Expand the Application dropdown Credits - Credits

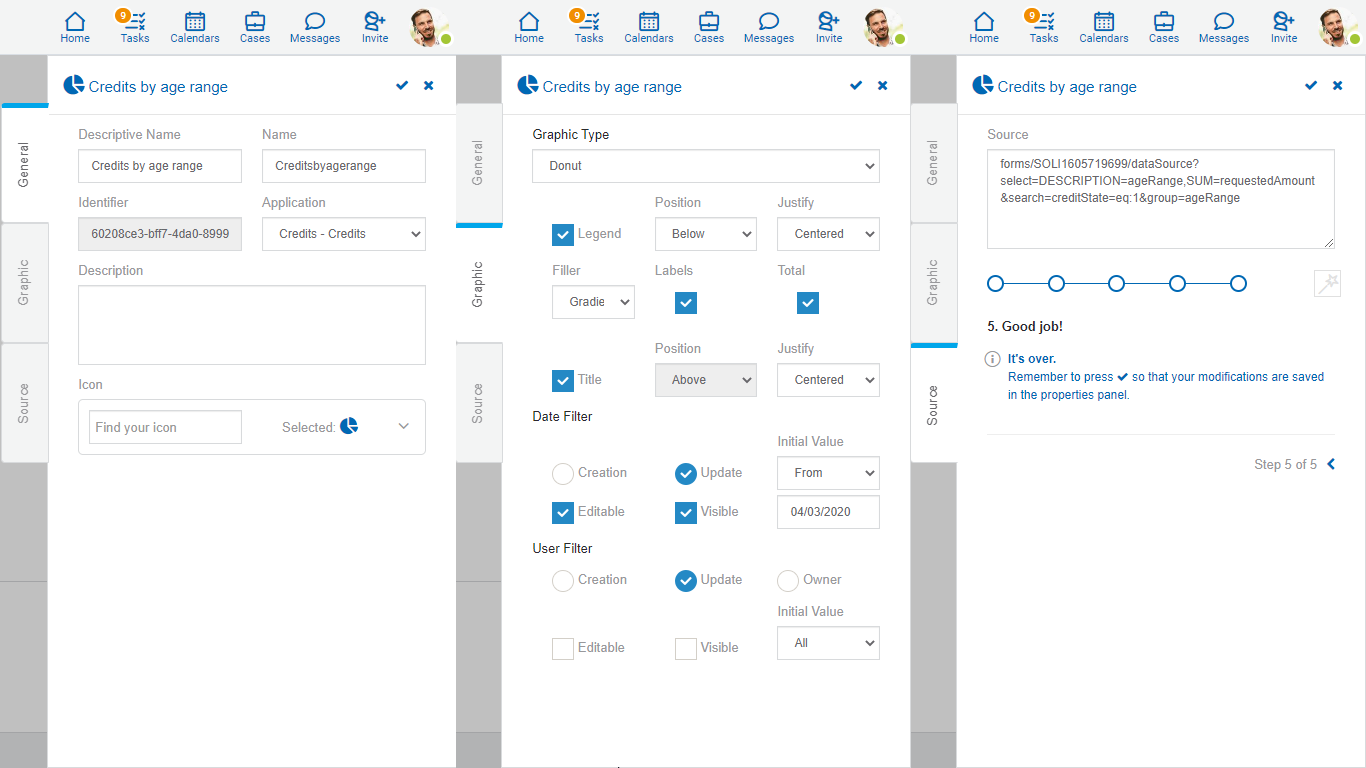coord(343,234)
